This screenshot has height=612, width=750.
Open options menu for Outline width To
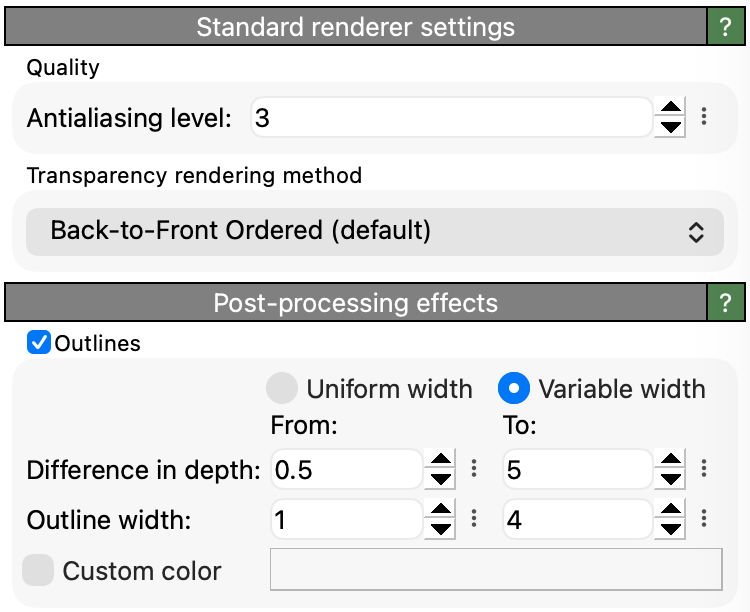click(x=704, y=518)
